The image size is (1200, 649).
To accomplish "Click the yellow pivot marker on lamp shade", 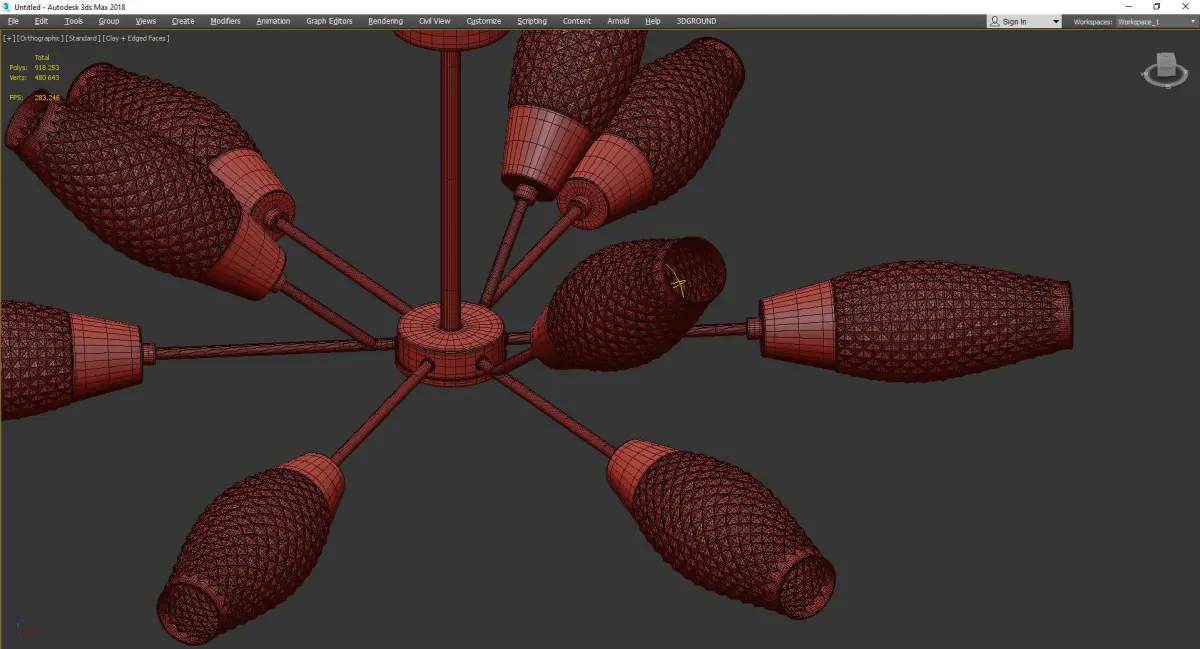I will point(677,283).
